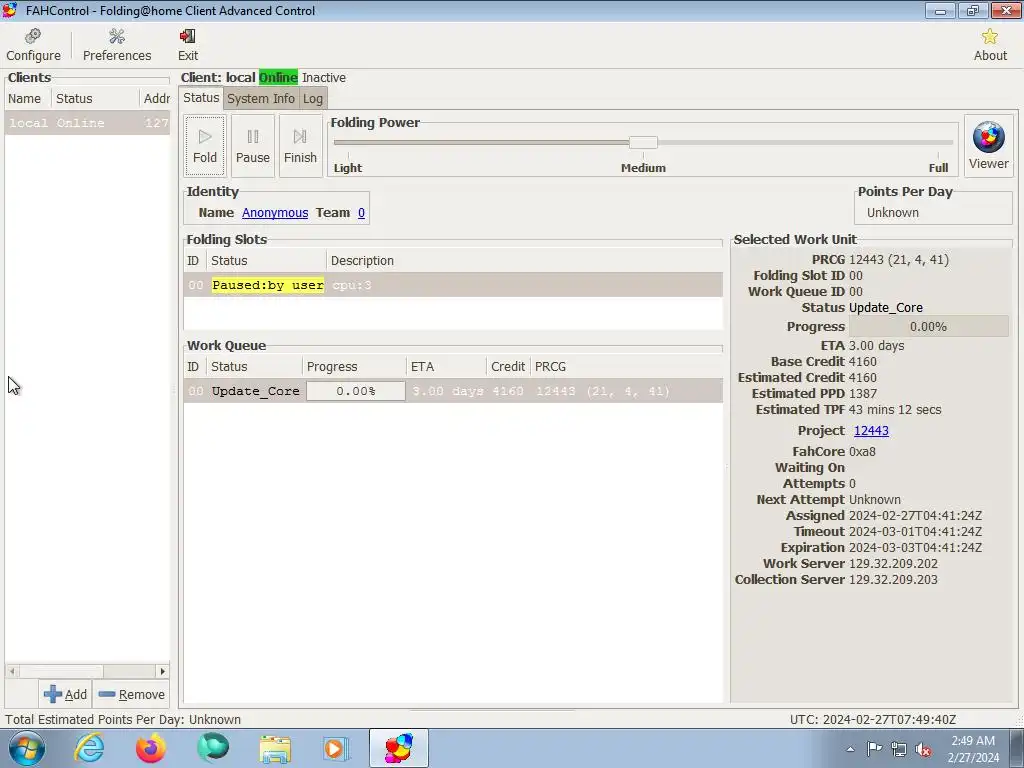Click the FAHControl title bar app icon
This screenshot has height=768, width=1024.
point(10,10)
